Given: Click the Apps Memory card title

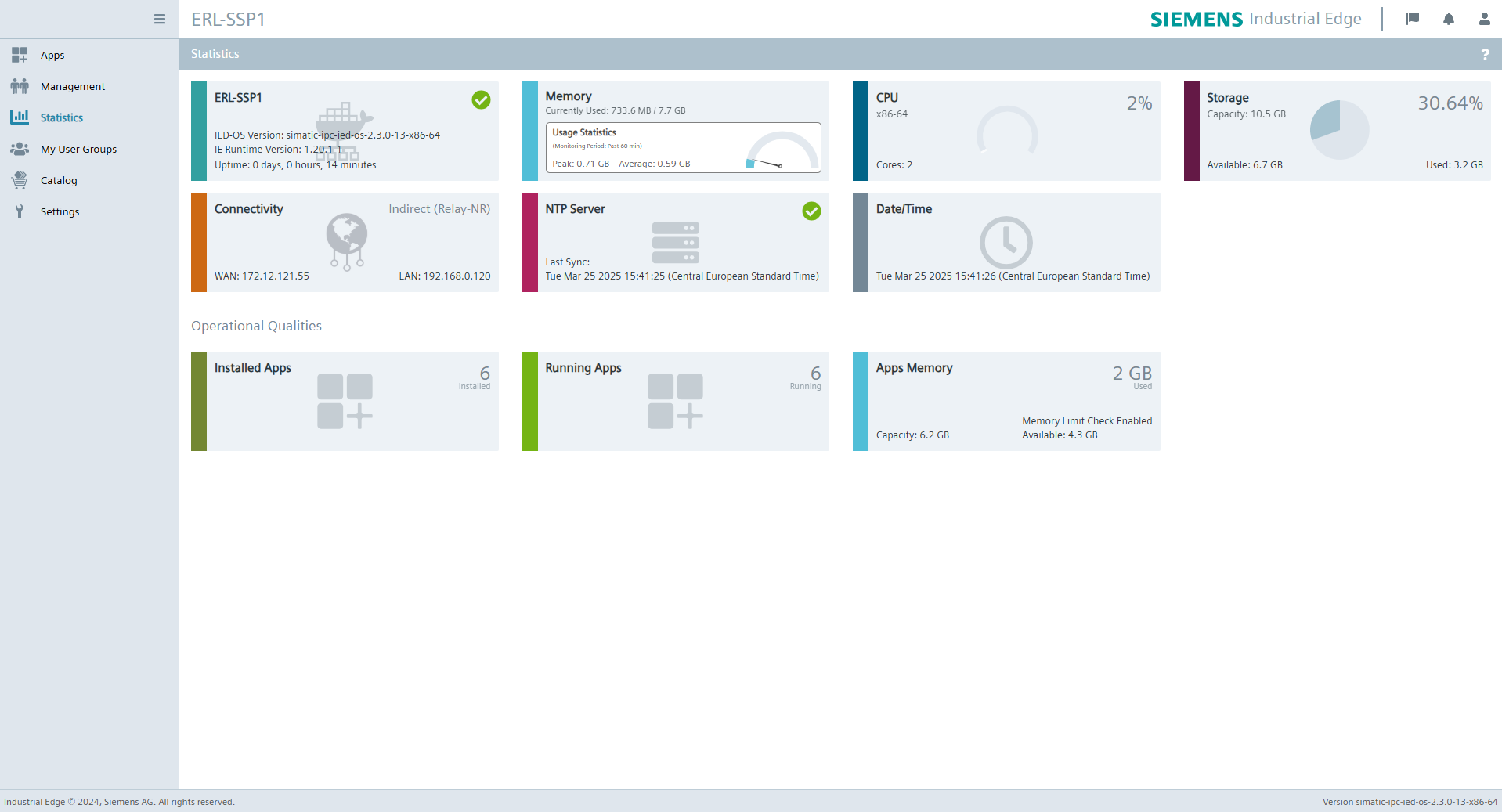Looking at the screenshot, I should pos(914,367).
